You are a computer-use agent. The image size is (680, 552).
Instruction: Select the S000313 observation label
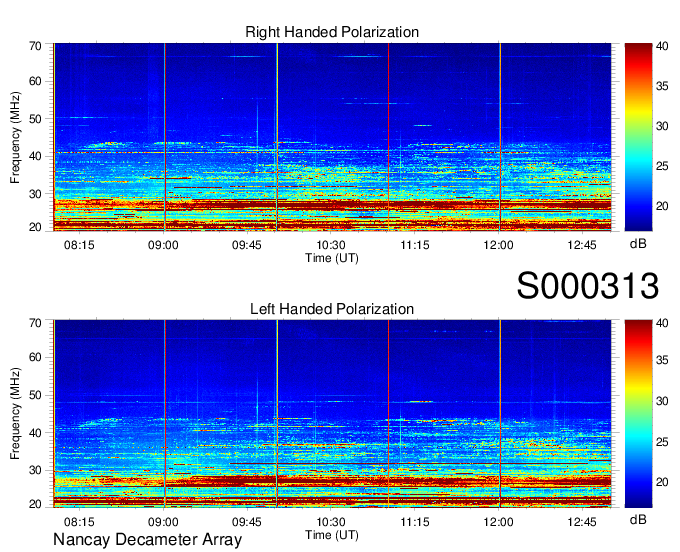(x=588, y=285)
